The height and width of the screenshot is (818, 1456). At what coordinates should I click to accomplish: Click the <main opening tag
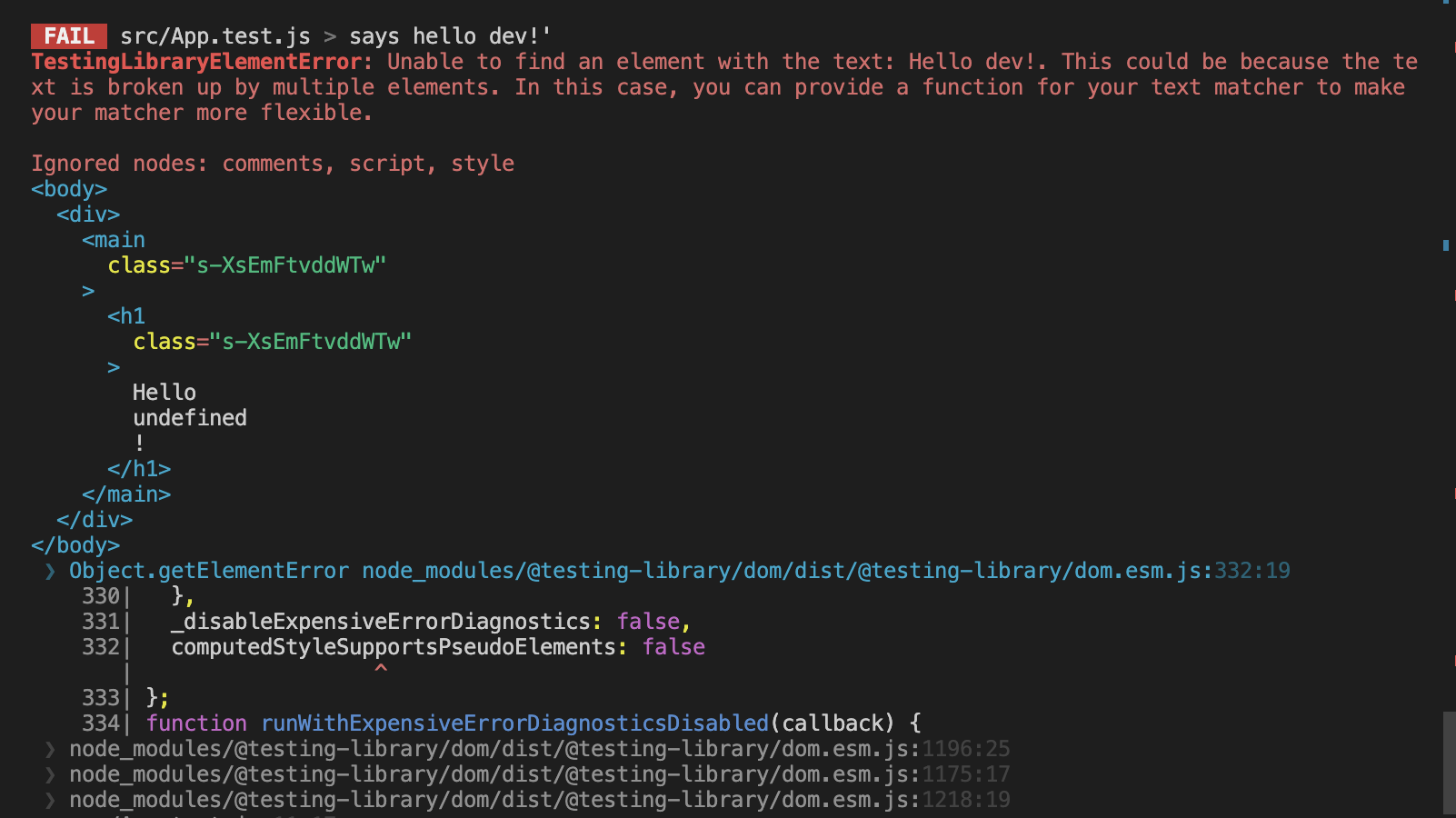click(114, 240)
